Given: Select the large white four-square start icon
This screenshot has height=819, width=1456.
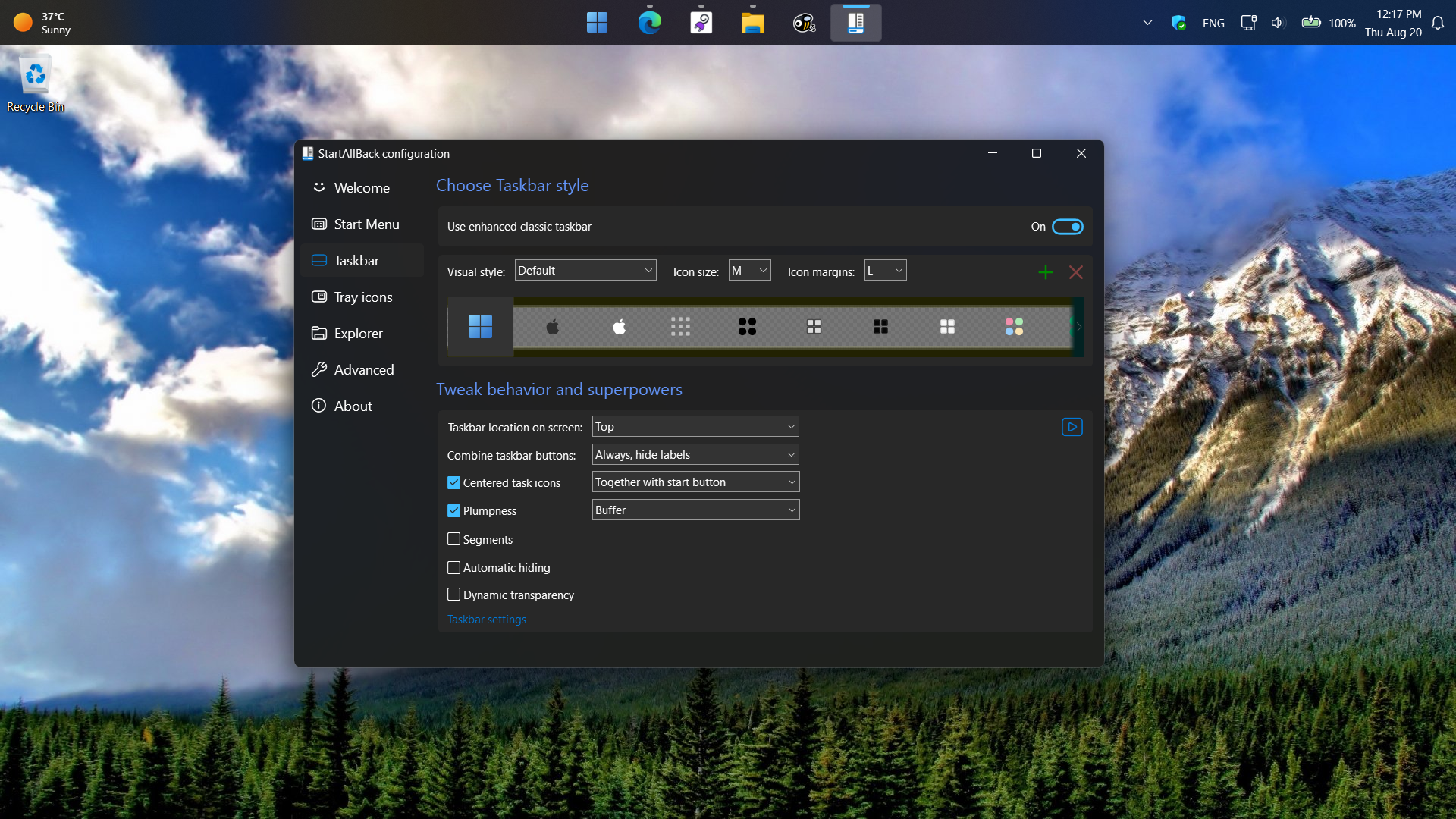Looking at the screenshot, I should [947, 327].
